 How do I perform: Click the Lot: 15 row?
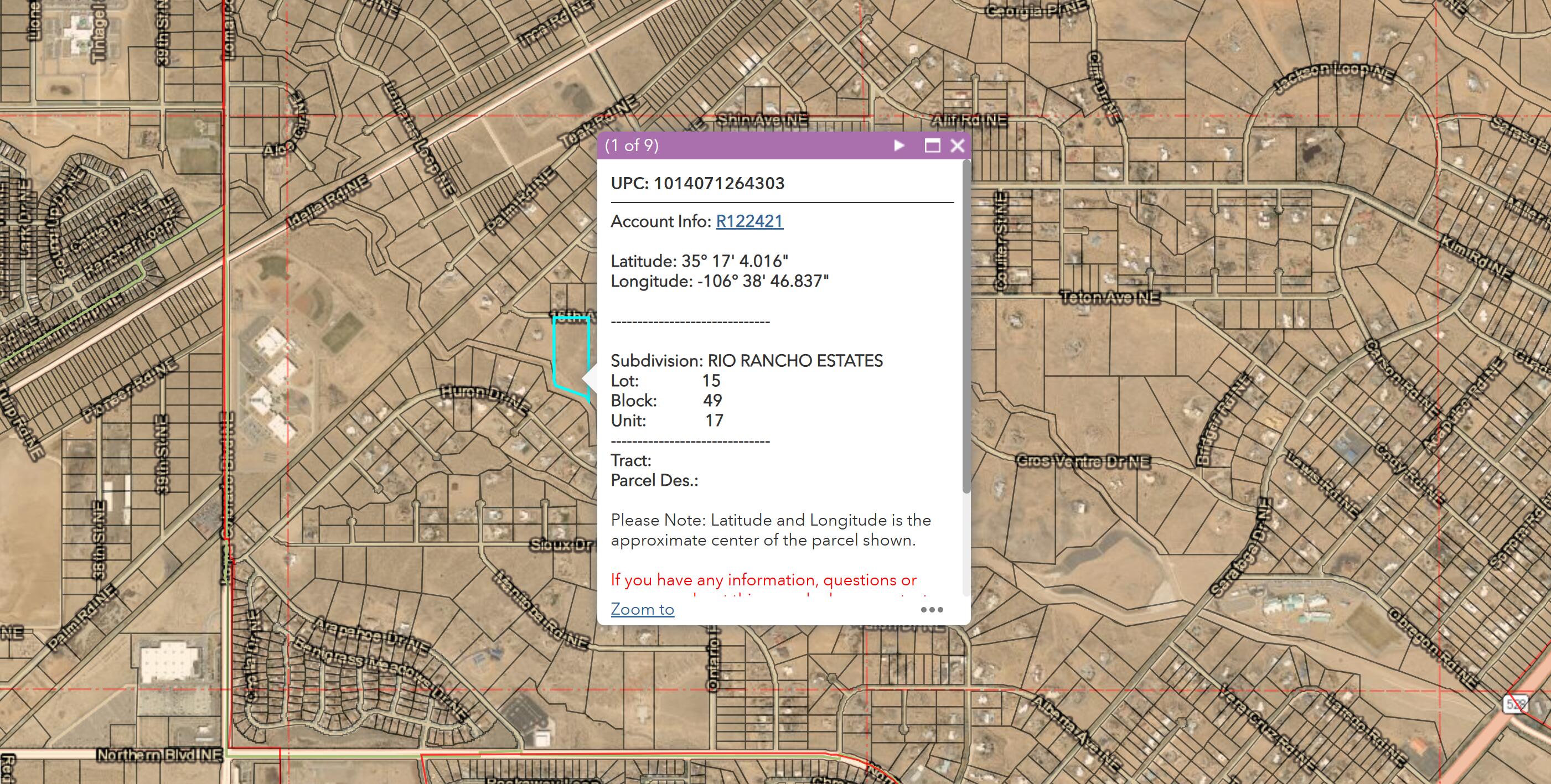point(665,381)
